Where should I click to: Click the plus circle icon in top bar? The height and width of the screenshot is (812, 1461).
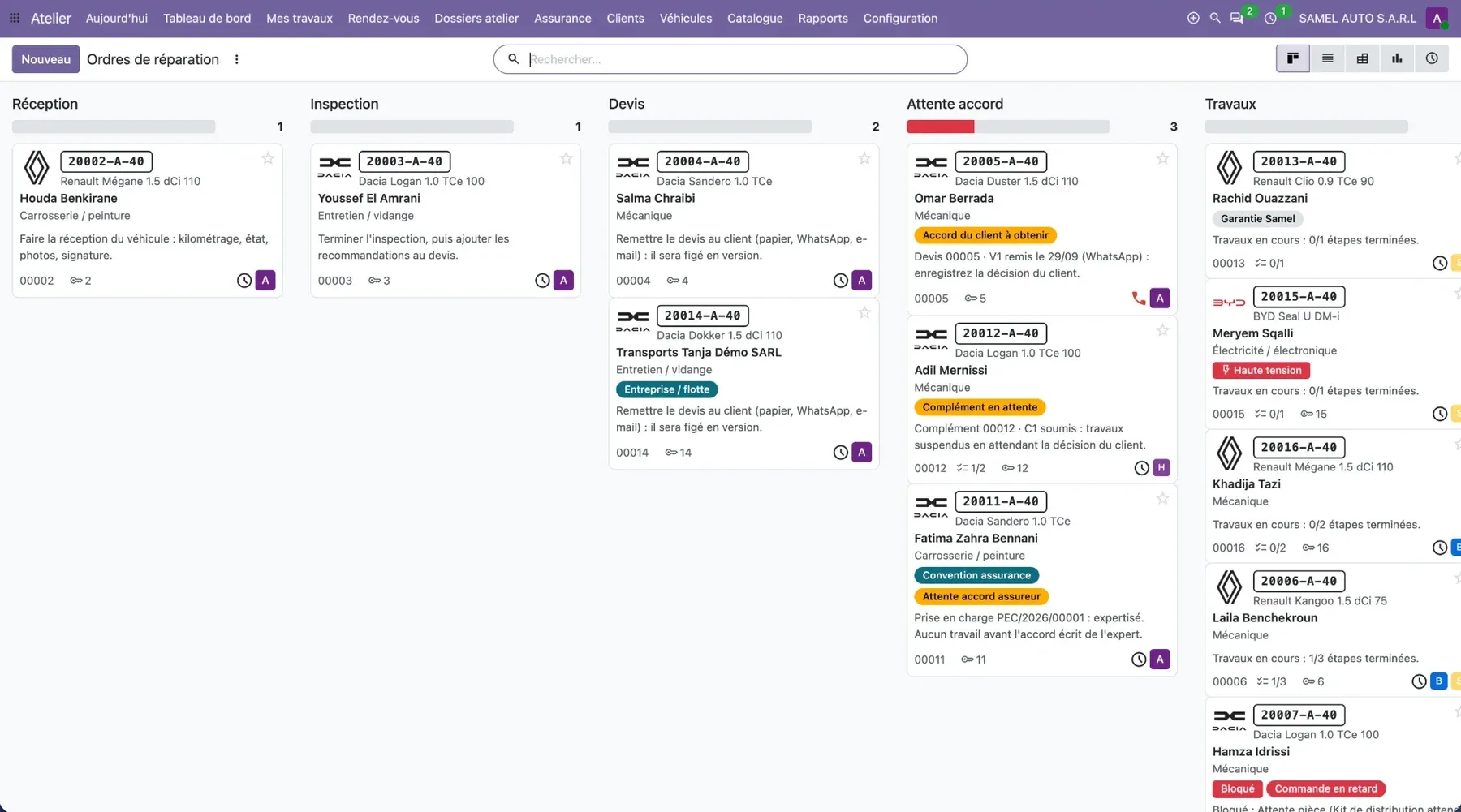1193,18
